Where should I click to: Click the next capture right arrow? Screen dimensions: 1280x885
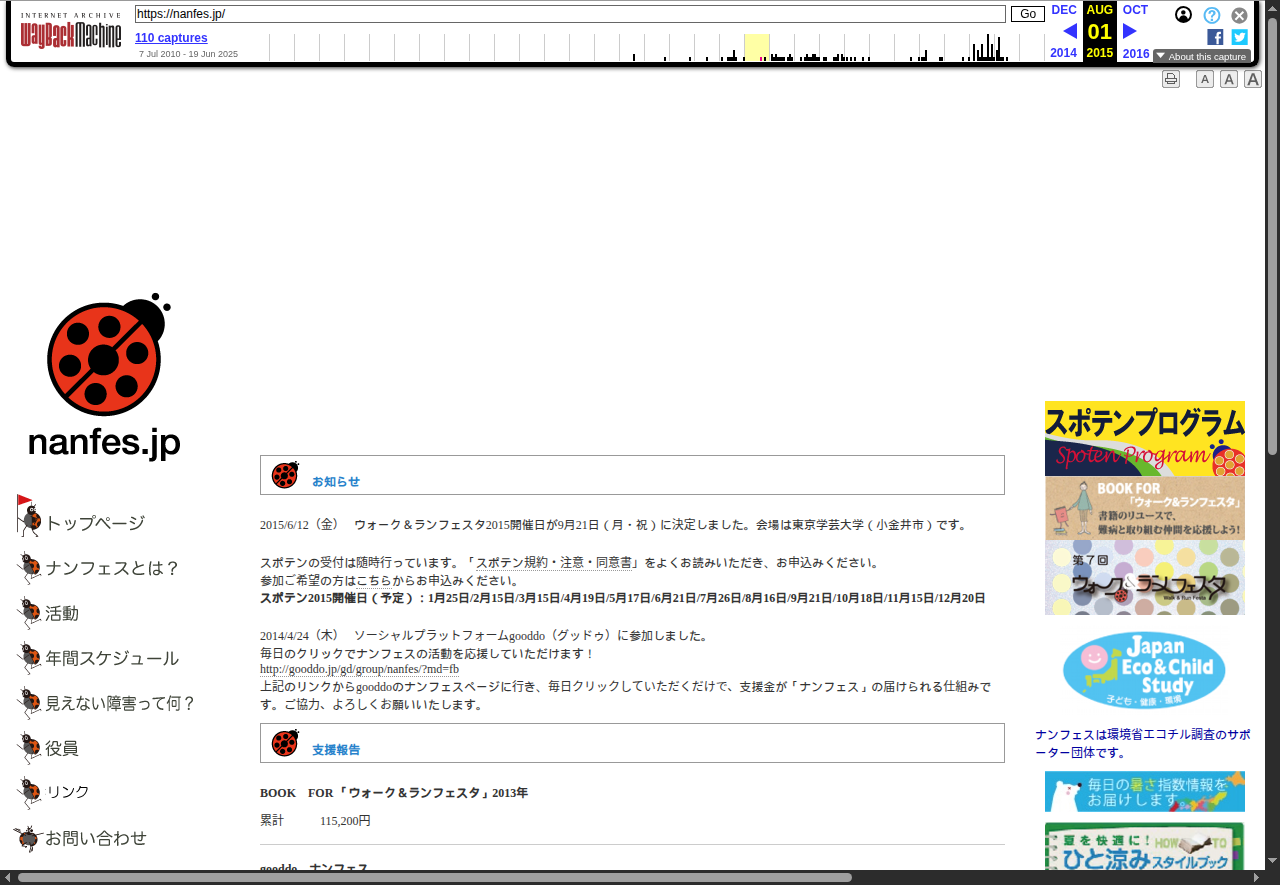(1129, 31)
